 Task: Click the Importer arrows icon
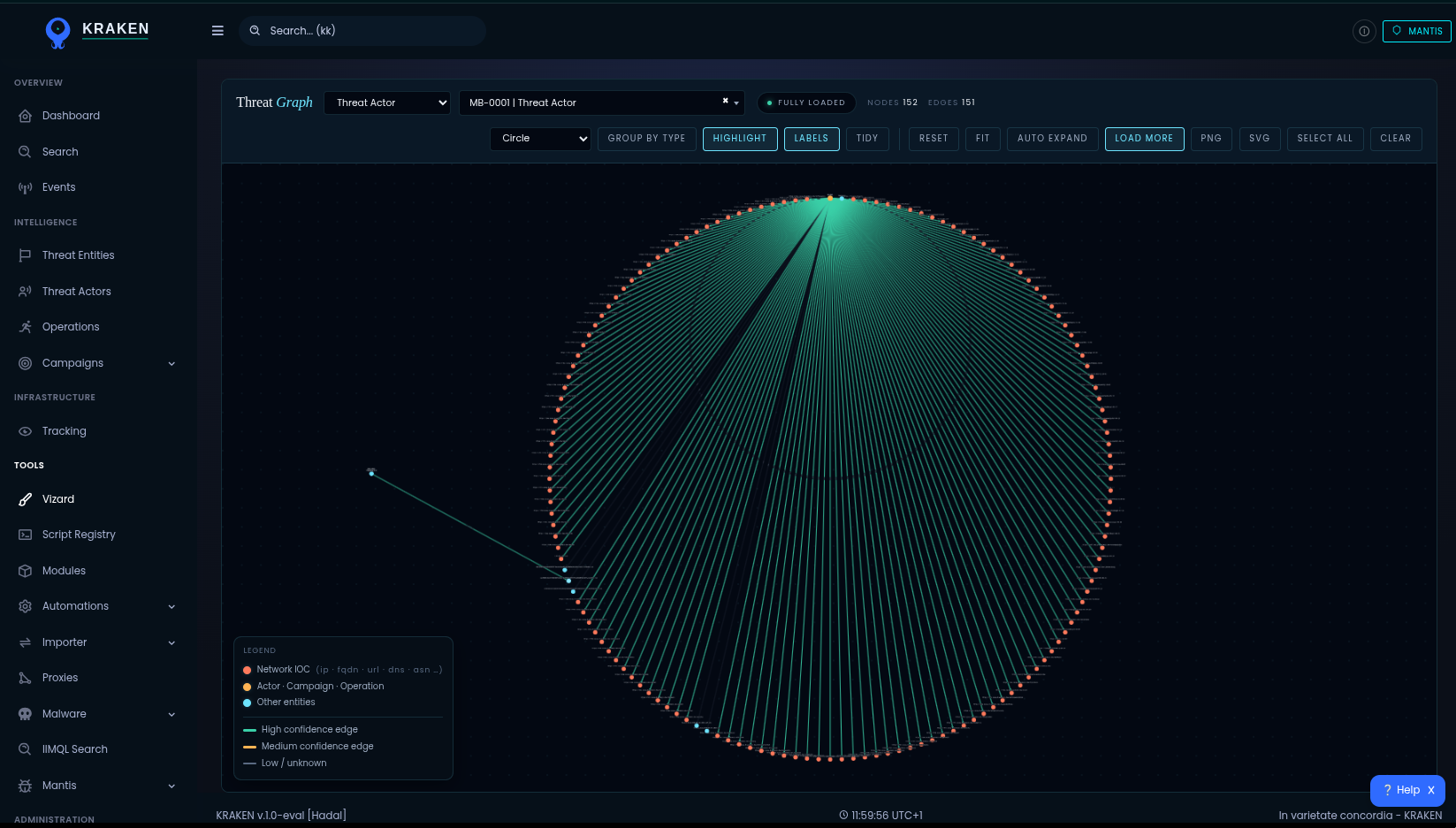coord(25,642)
